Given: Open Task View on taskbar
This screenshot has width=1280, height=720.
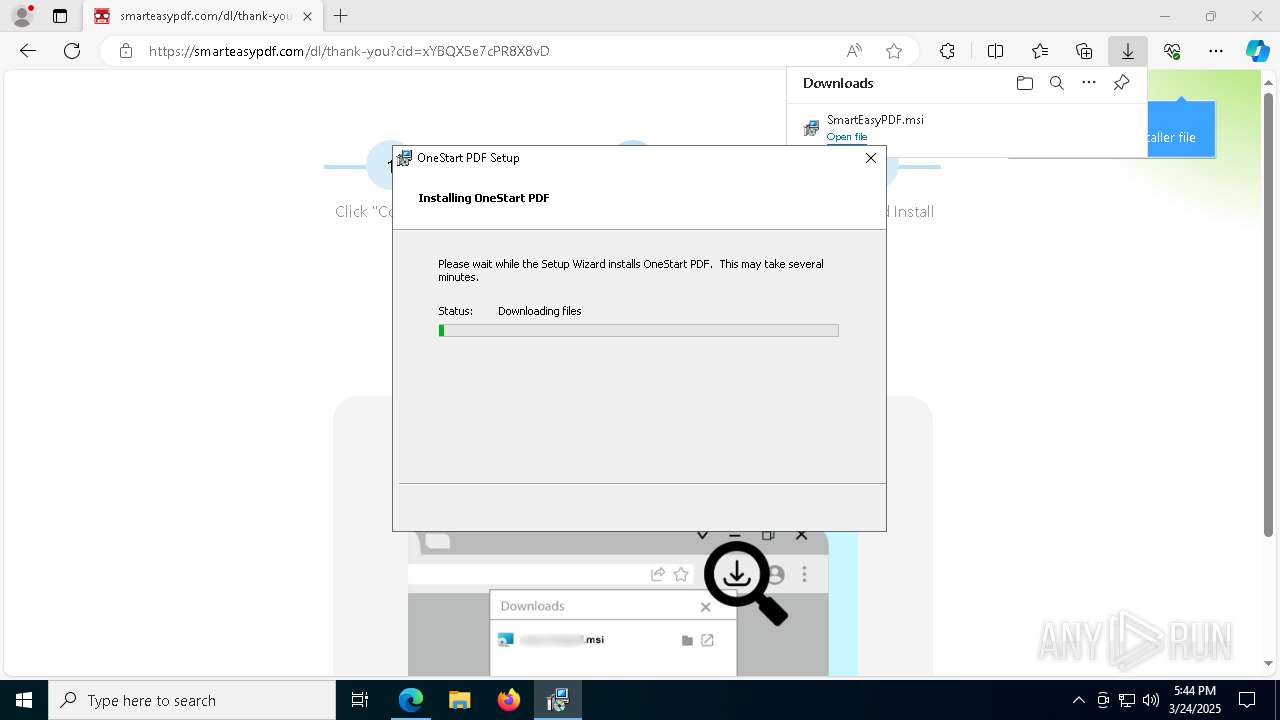Looking at the screenshot, I should tap(360, 700).
